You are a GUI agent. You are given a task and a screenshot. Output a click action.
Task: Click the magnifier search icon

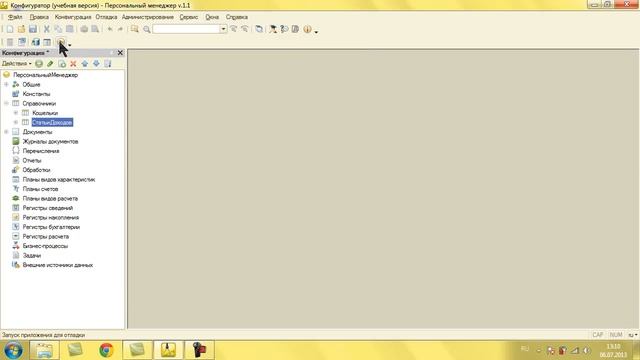click(147, 29)
